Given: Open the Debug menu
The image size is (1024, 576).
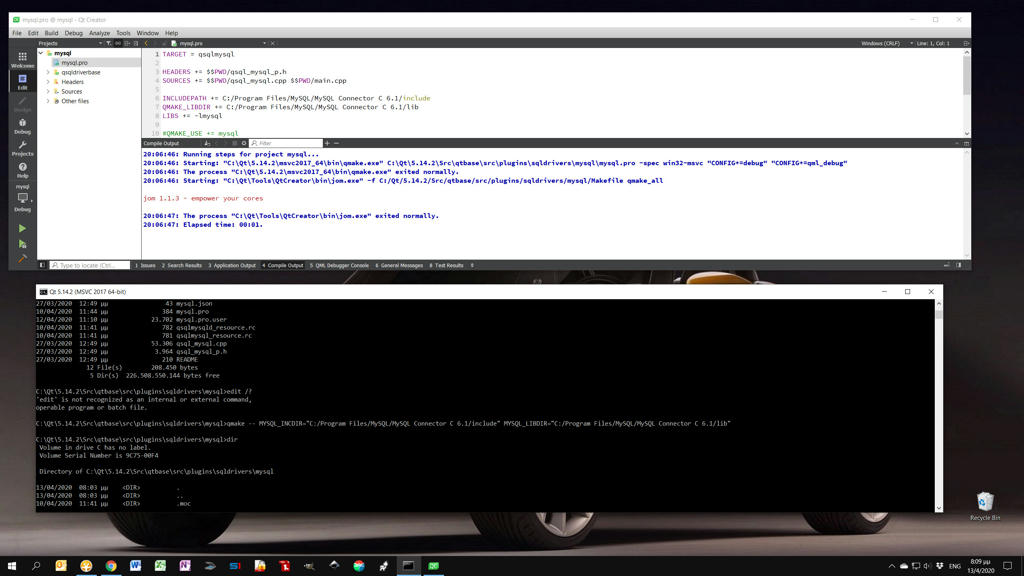Looking at the screenshot, I should pos(73,33).
